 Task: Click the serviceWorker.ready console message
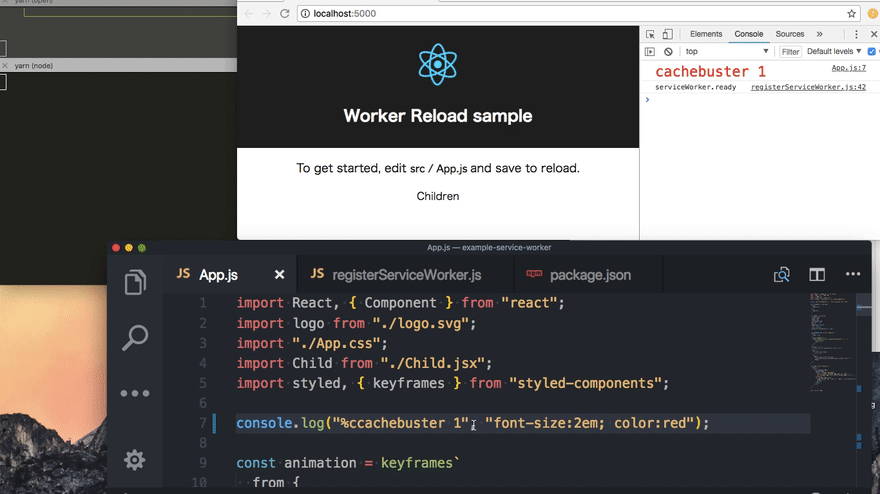pyautogui.click(x=695, y=87)
